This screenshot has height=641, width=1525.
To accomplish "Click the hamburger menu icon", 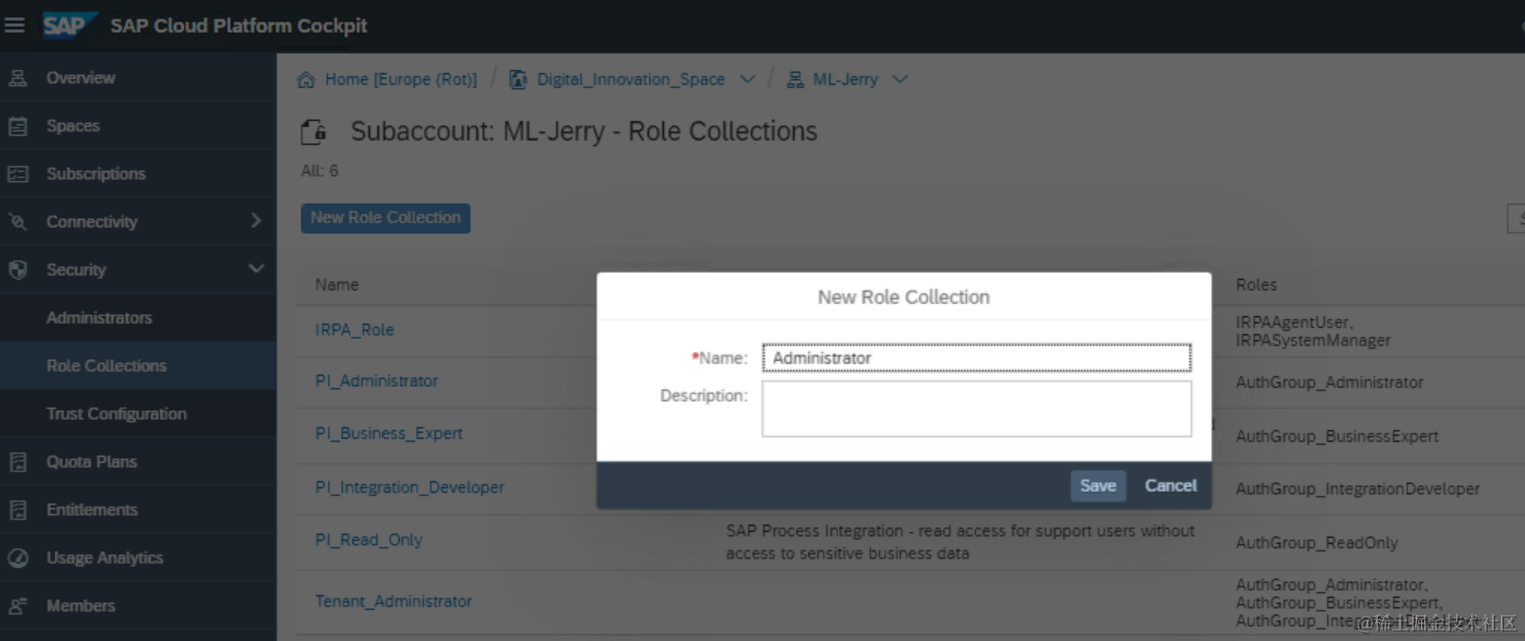I will click(x=14, y=25).
